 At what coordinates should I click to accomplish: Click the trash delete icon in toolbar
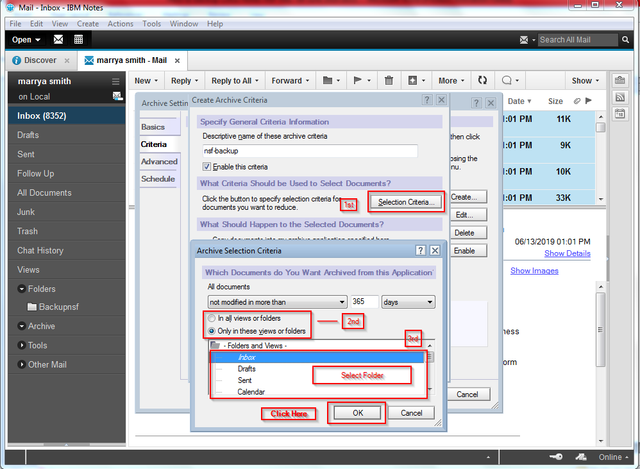point(387,81)
